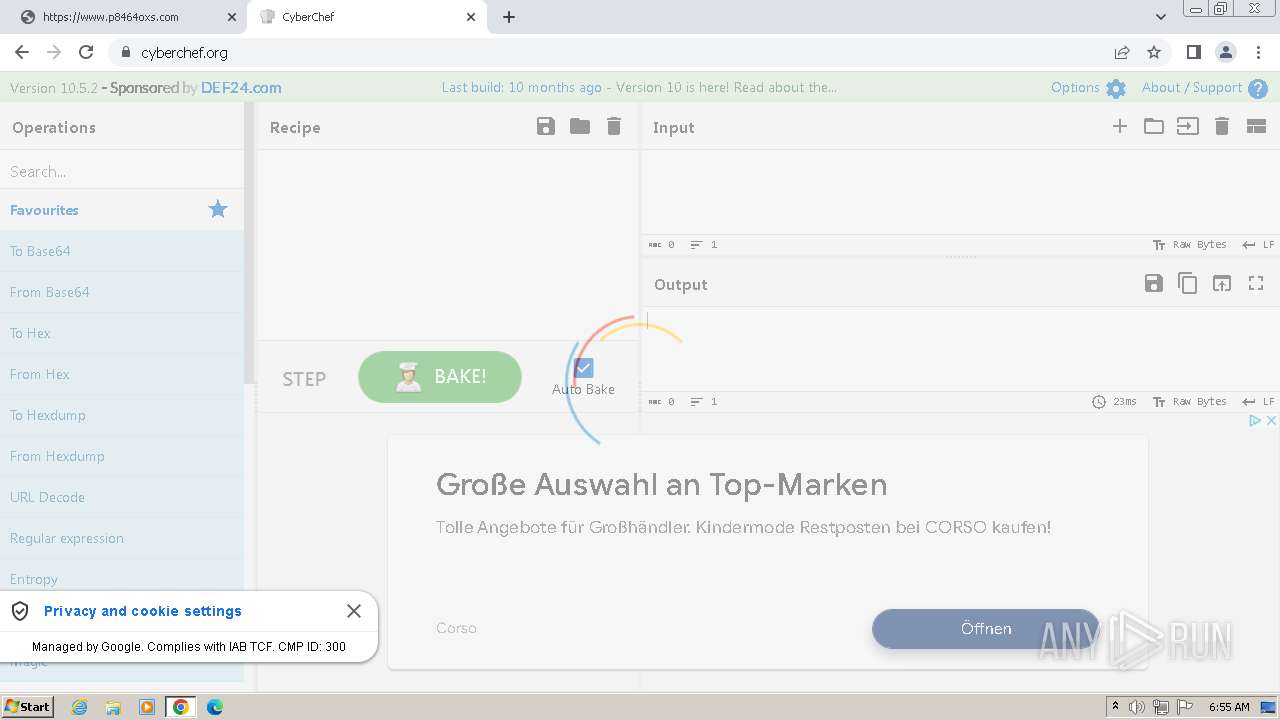Clear the recipe with trash icon
This screenshot has height=720, width=1280.
point(614,126)
